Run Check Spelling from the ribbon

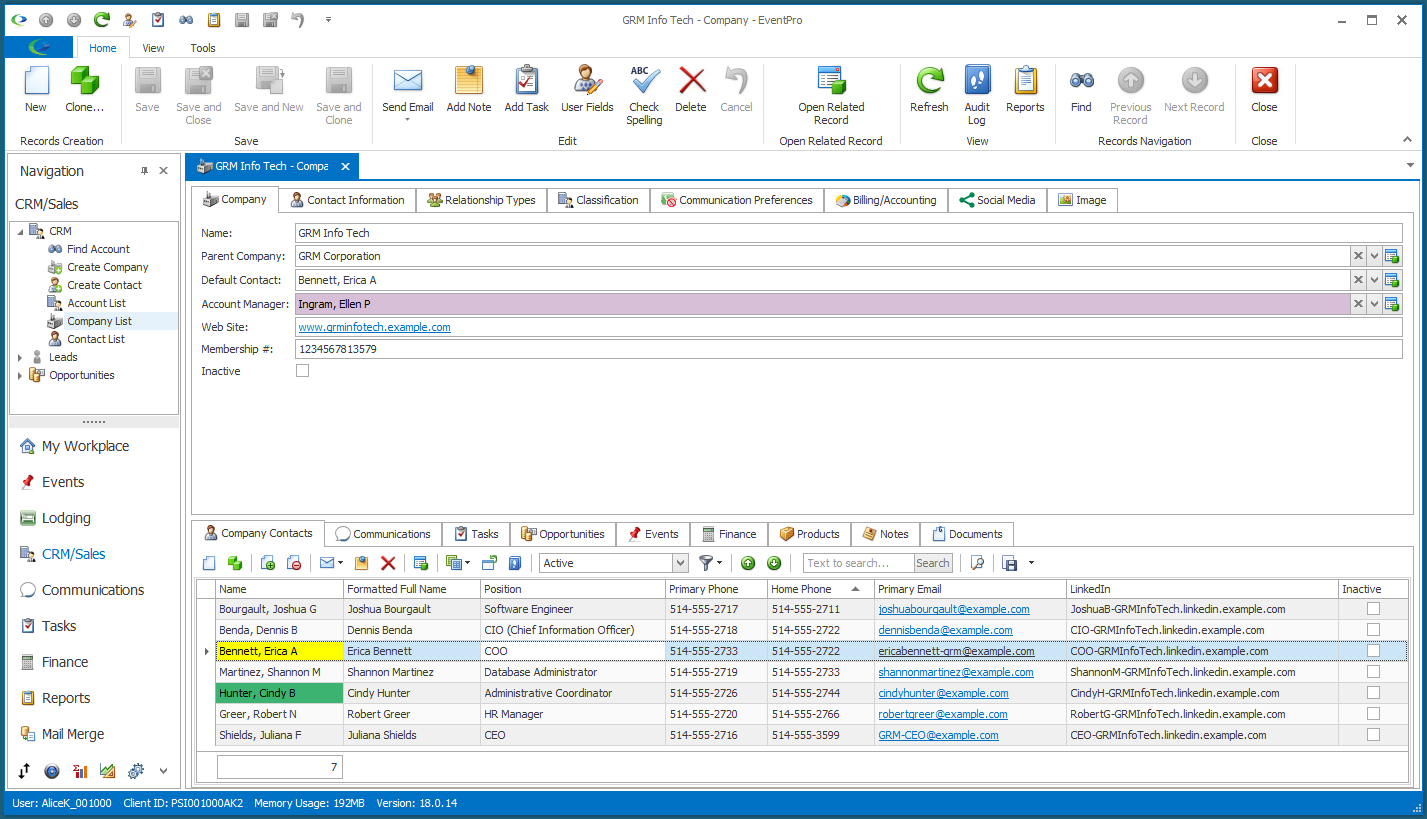tap(644, 95)
